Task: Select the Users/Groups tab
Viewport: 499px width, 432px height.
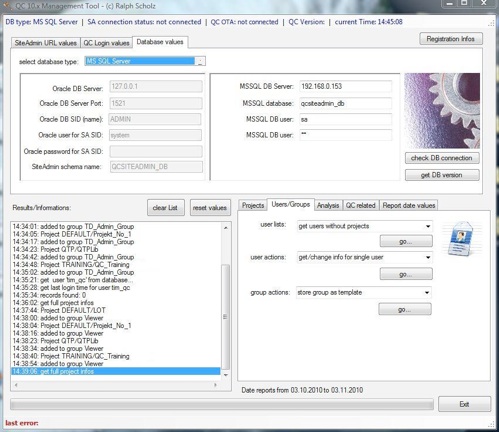Action: 291,204
